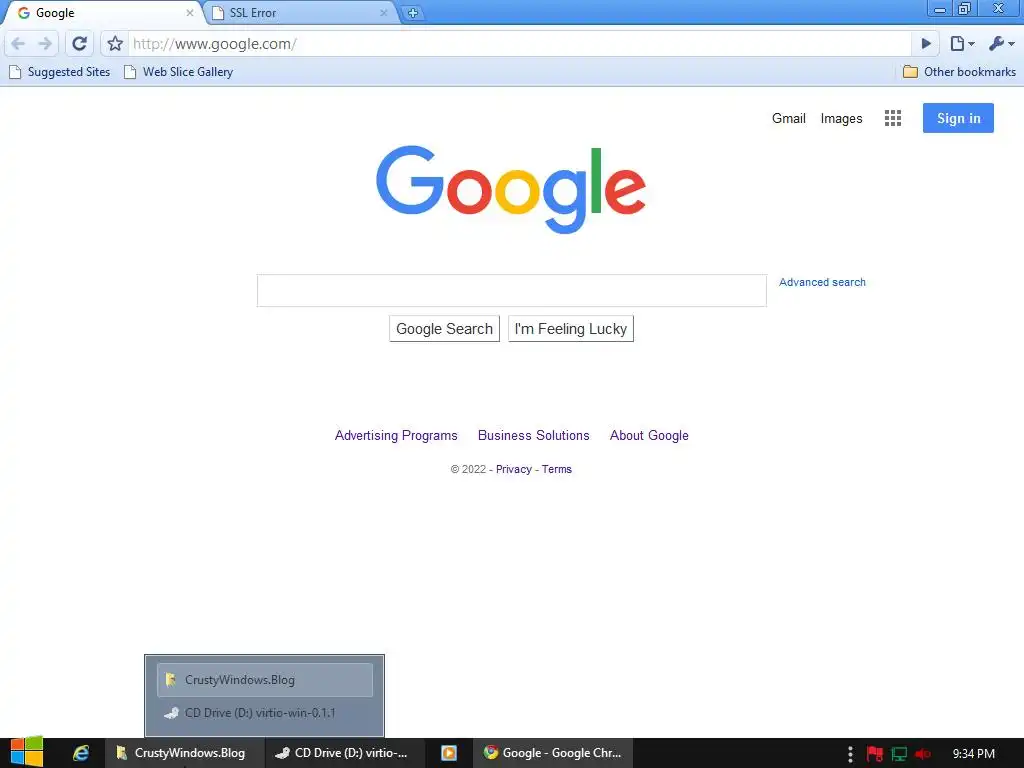Open Gmail link
1024x768 pixels.
click(788, 118)
